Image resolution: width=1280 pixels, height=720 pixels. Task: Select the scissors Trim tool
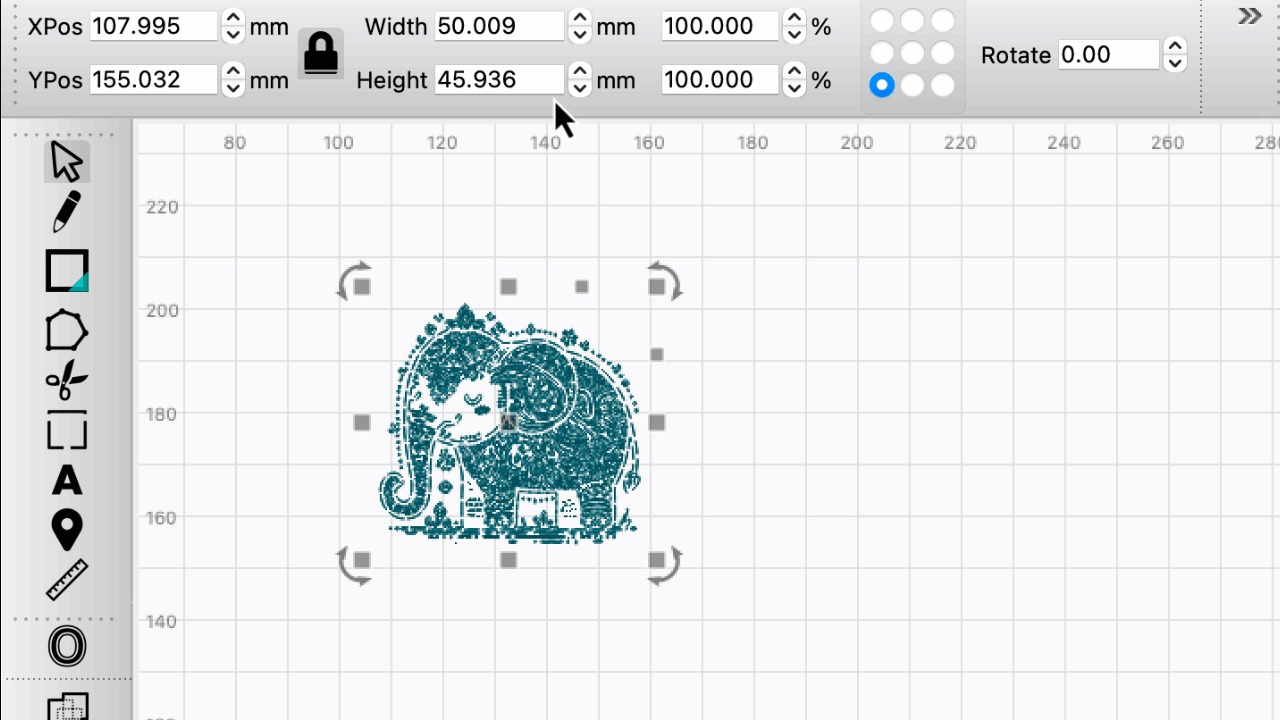point(67,381)
